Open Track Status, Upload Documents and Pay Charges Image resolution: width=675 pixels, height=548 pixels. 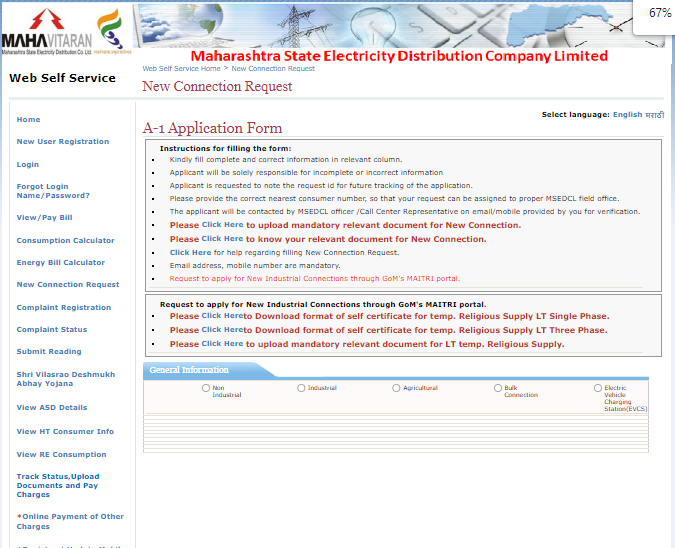58,485
